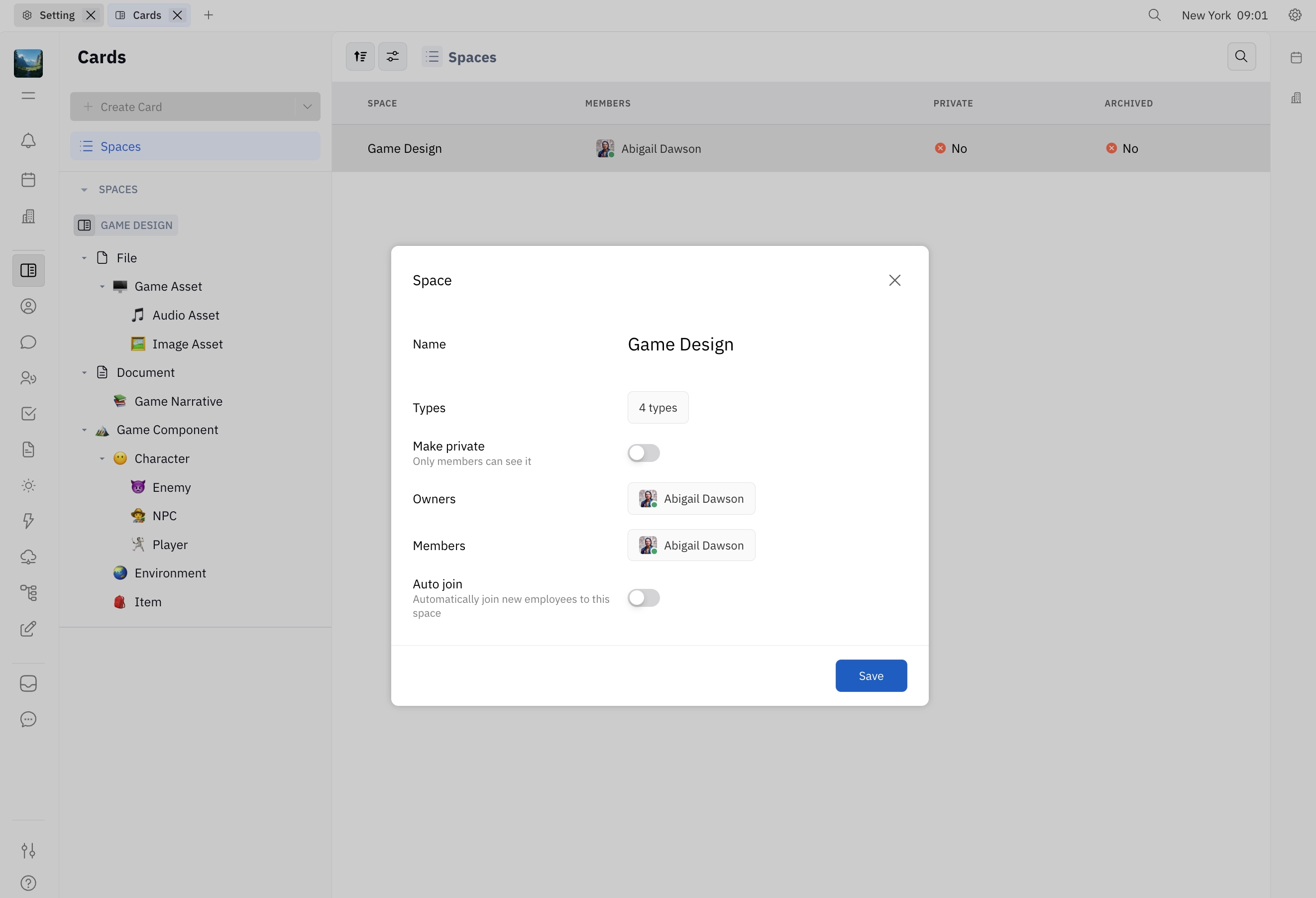Viewport: 1316px width, 898px height.
Task: Select the tasks checkmark icon in the sidebar
Action: pyautogui.click(x=28, y=413)
